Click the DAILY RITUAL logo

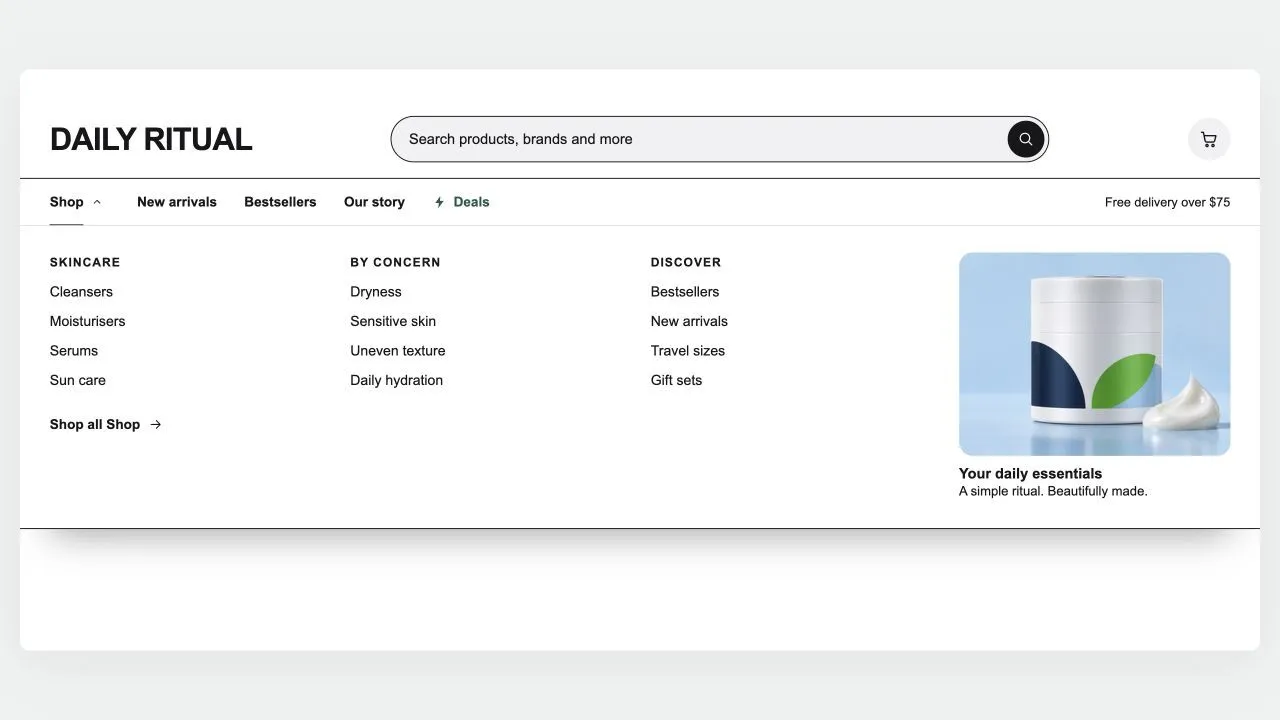tap(151, 139)
